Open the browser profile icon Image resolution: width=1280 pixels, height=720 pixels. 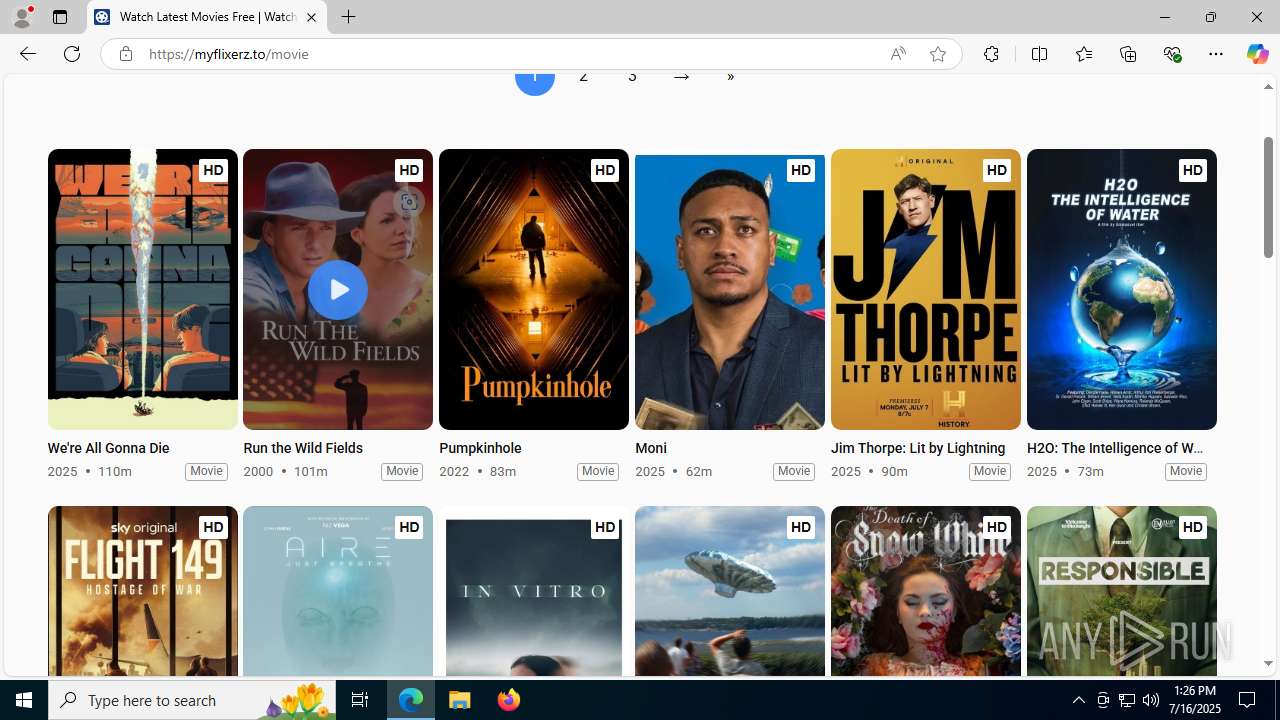(22, 17)
